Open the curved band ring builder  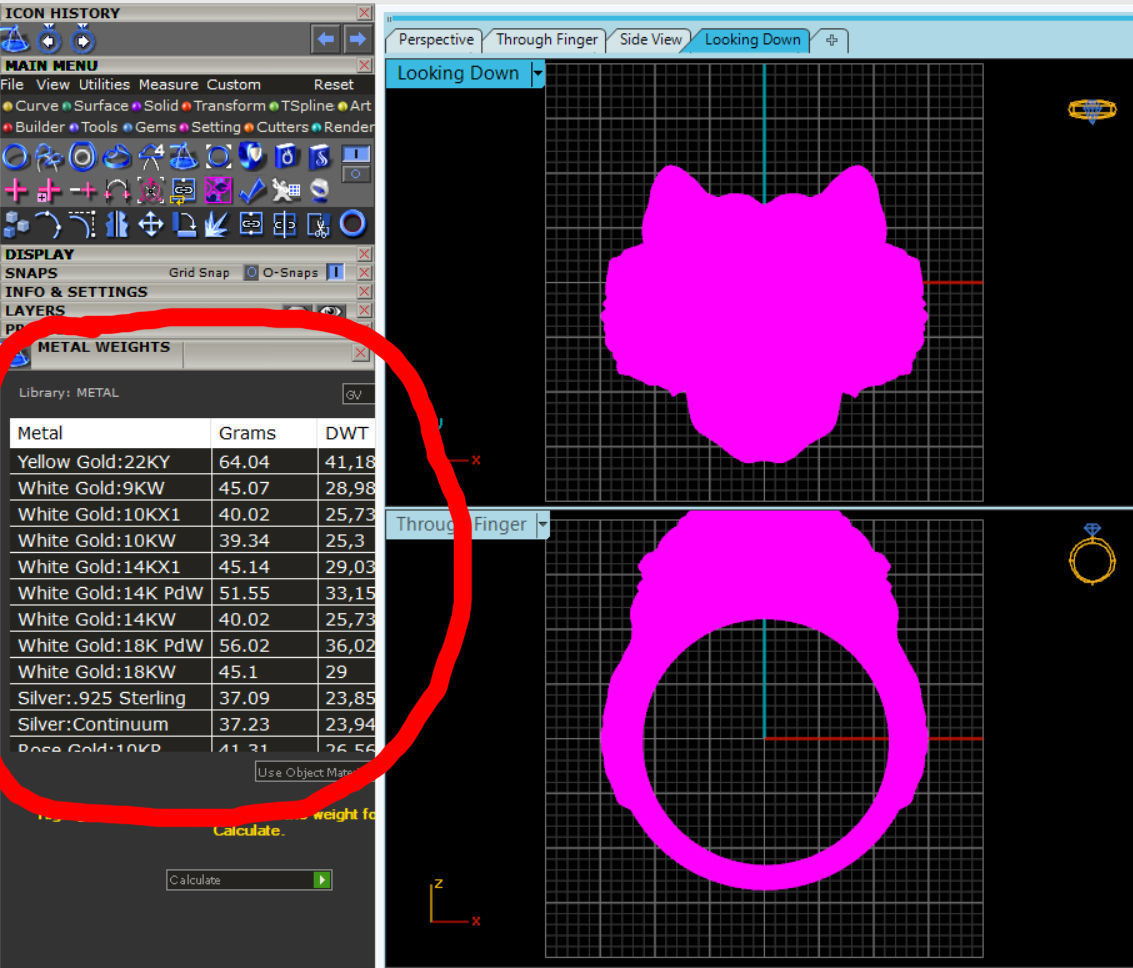click(x=116, y=156)
